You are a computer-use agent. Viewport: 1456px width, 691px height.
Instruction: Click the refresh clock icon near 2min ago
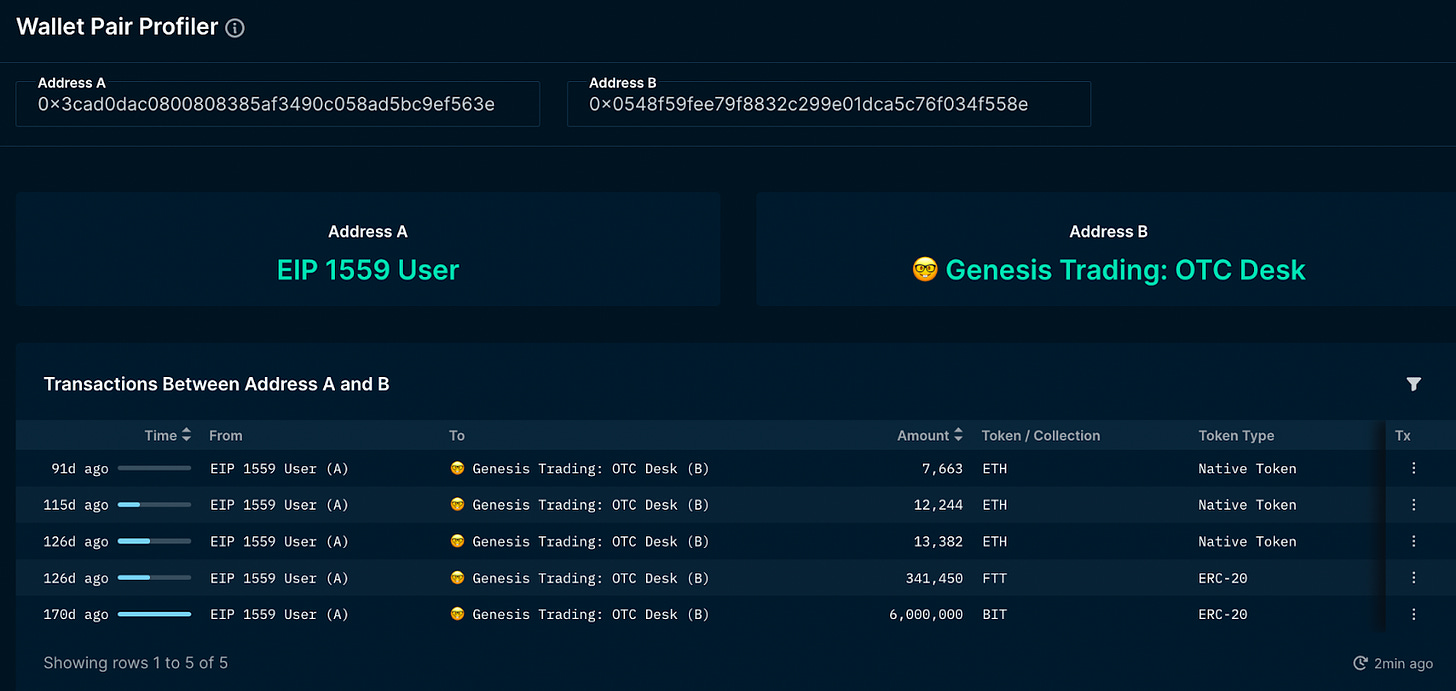1360,663
